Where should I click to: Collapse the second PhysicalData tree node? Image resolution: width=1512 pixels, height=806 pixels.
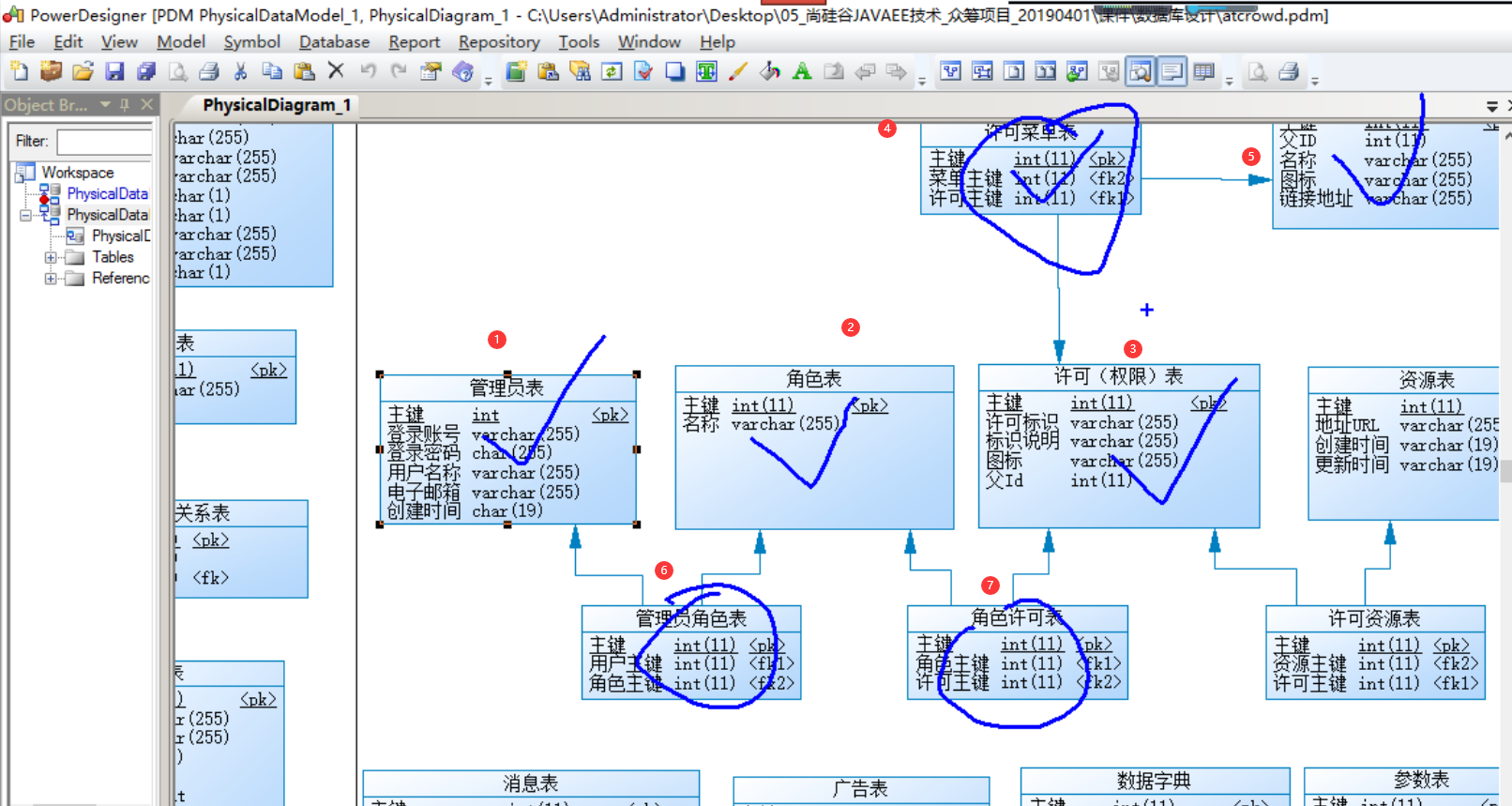pos(25,215)
